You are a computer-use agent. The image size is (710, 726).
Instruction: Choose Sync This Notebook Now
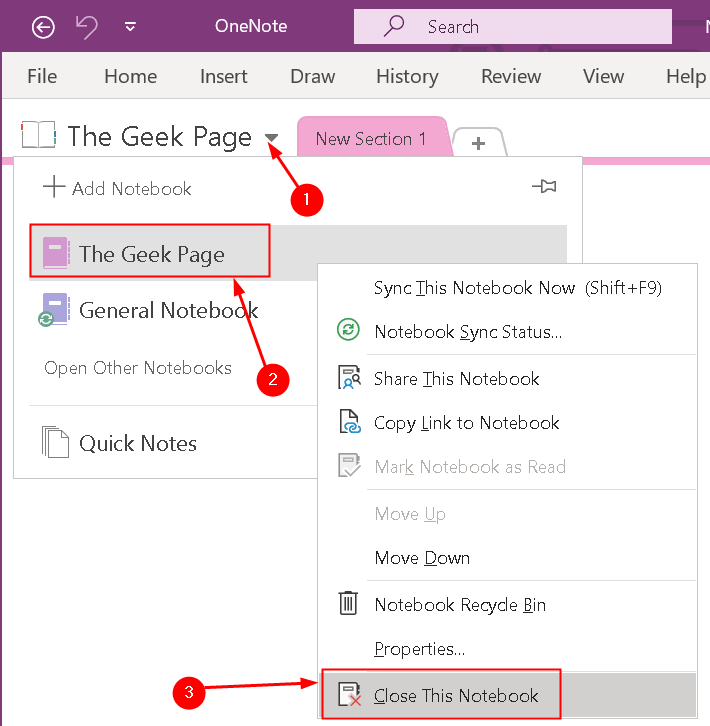(x=508, y=288)
